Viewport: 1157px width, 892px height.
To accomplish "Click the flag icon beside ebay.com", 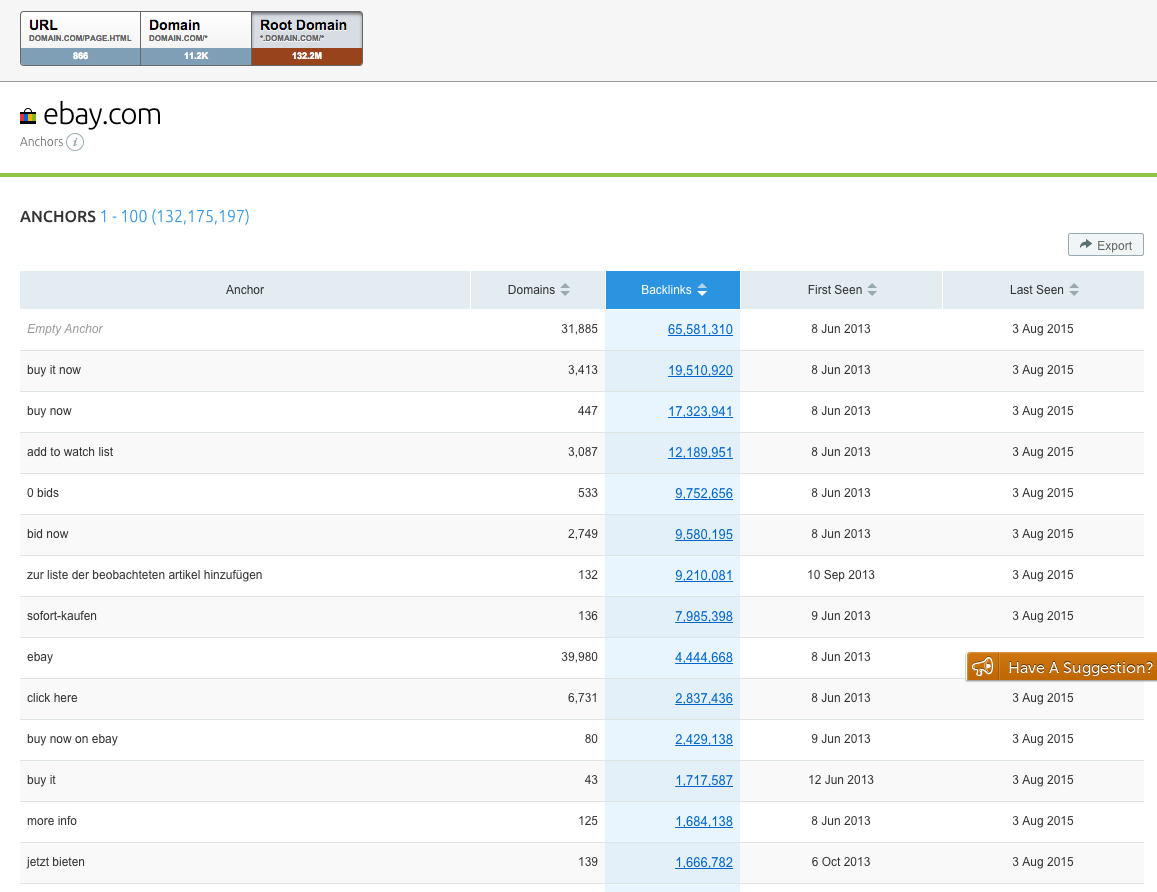I will pos(29,115).
